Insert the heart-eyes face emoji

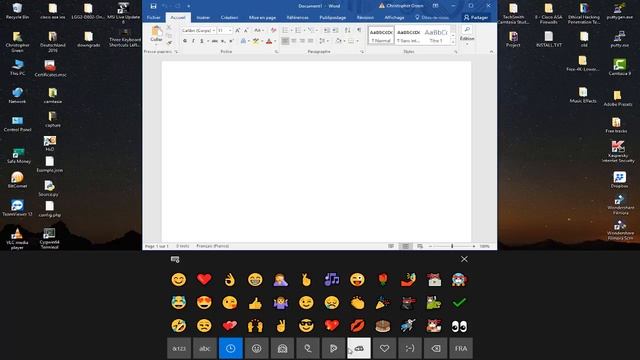204,303
